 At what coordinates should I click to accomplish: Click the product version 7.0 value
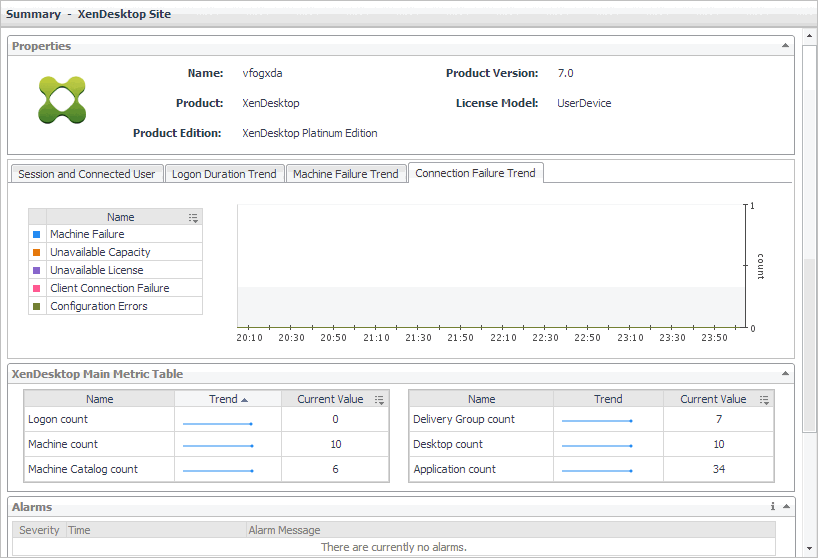(566, 73)
